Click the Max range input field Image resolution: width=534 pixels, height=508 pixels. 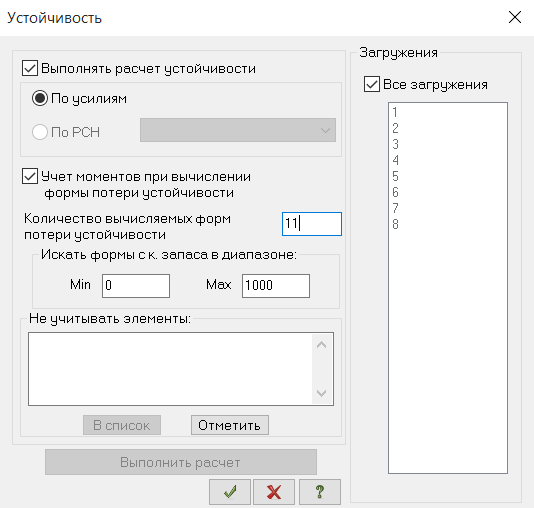point(276,286)
